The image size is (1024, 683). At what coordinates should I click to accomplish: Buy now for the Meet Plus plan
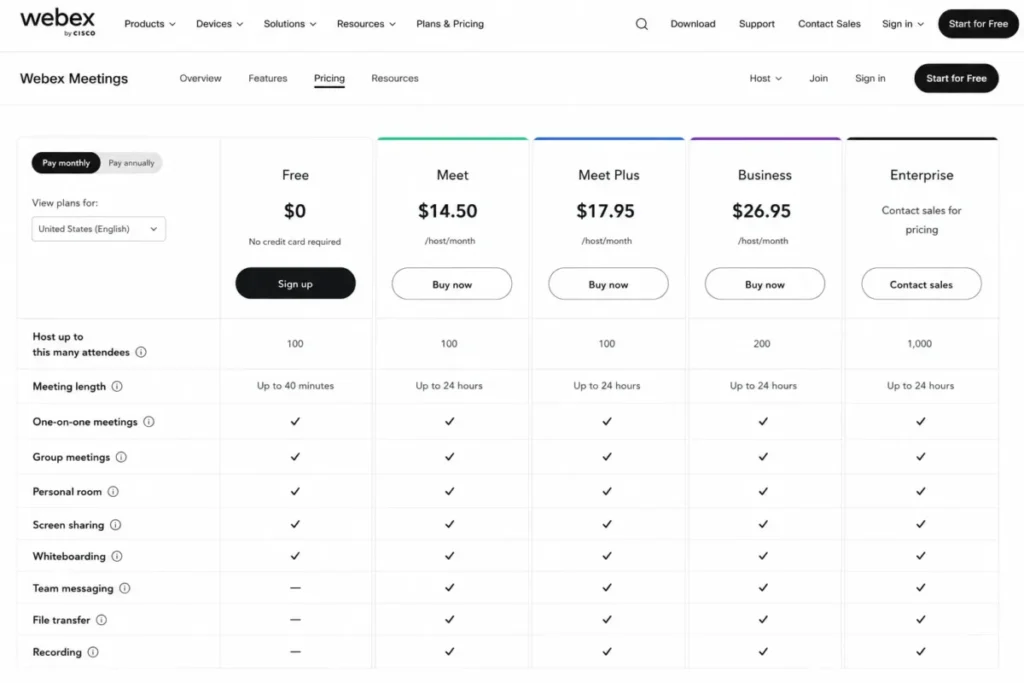[x=608, y=284]
